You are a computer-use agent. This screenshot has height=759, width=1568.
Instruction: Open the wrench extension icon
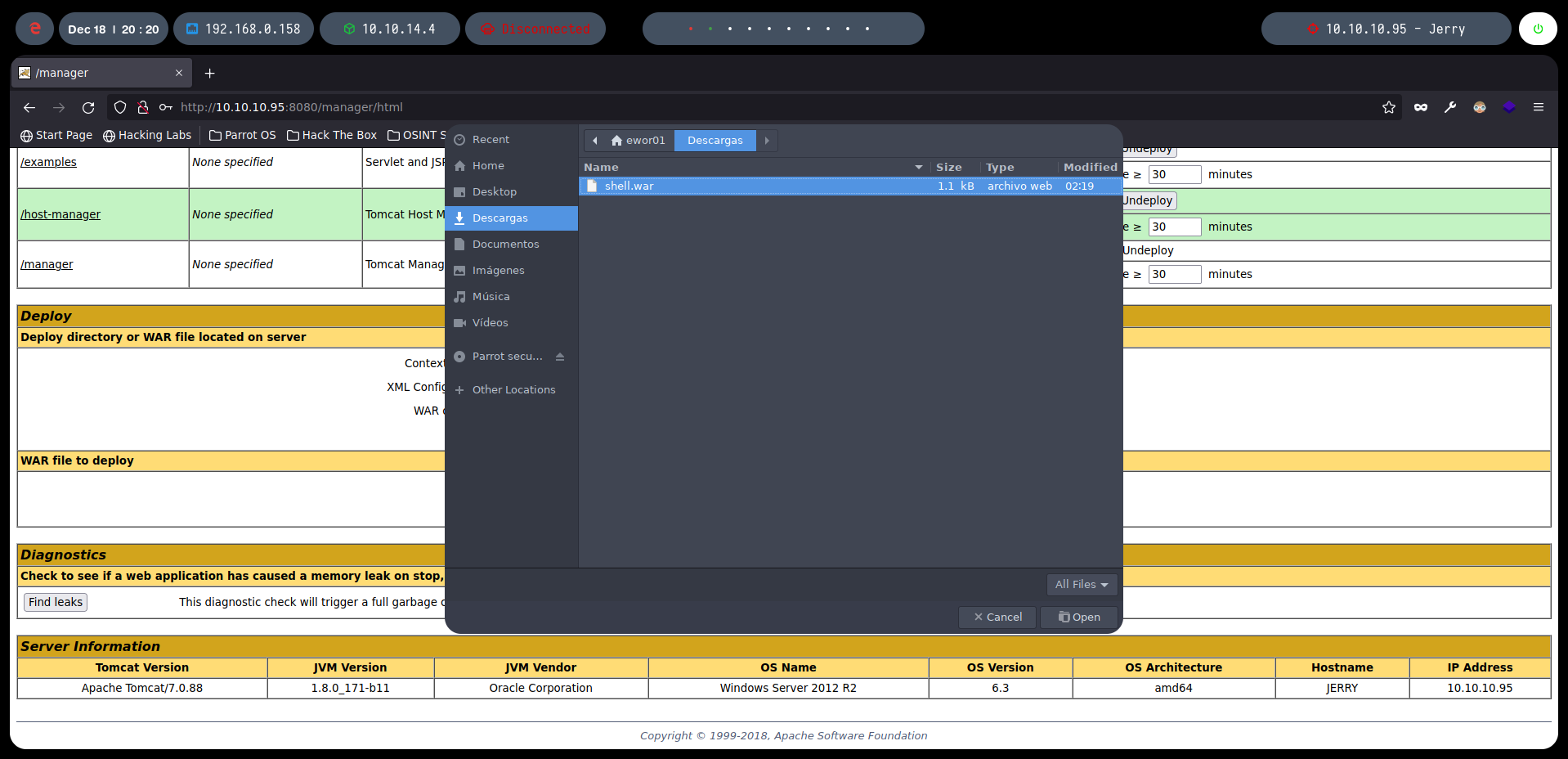1450,107
